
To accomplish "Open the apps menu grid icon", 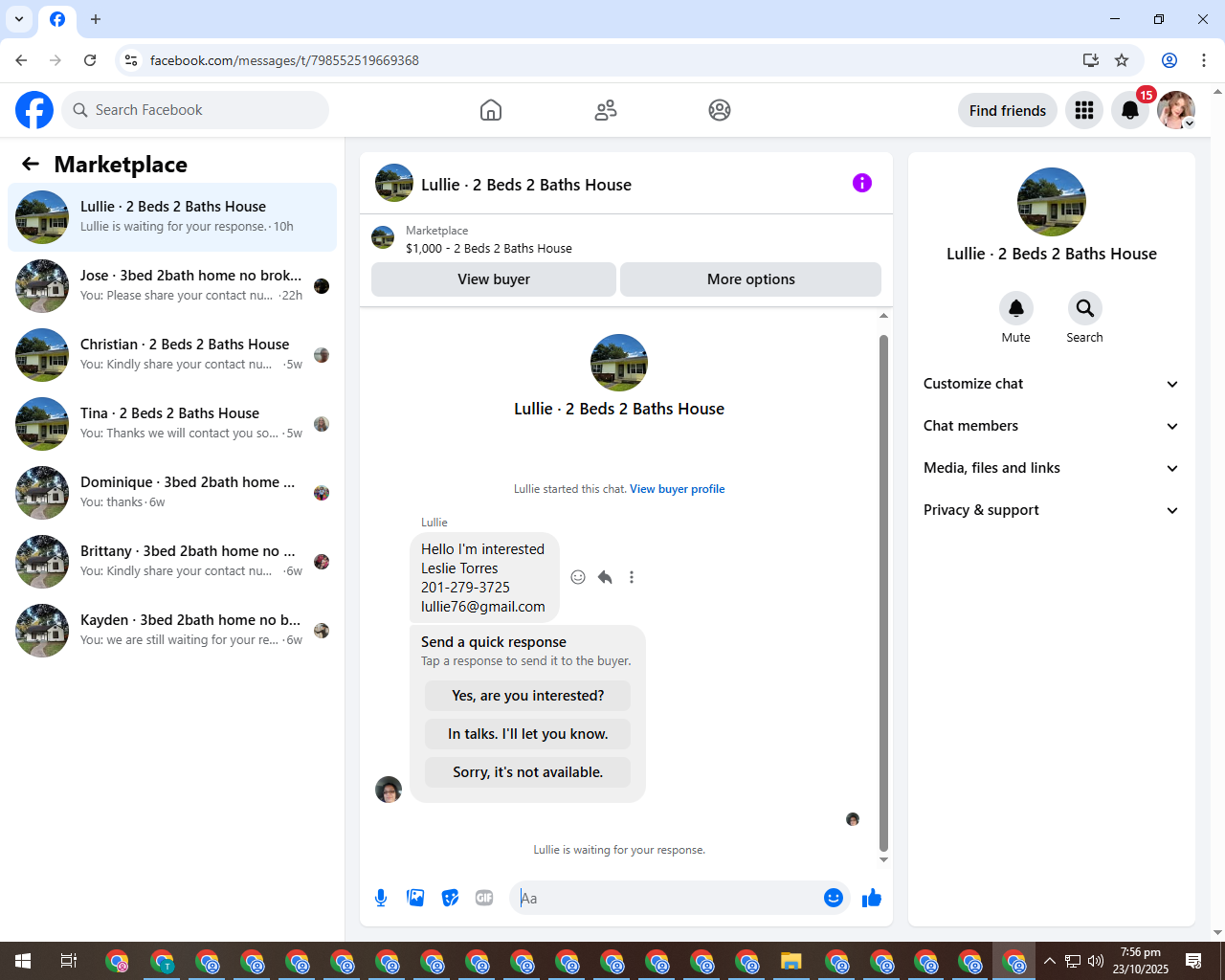I will pos(1084,110).
